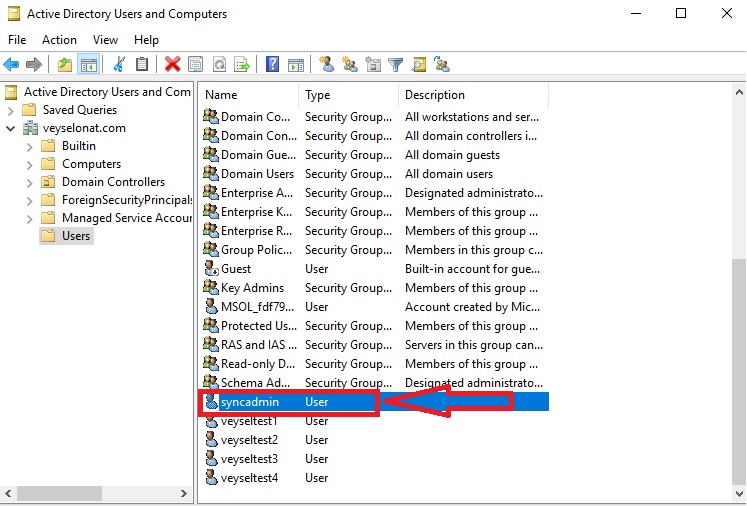This screenshot has width=747, height=506.
Task: Click the Export List toolbar icon
Action: (242, 64)
